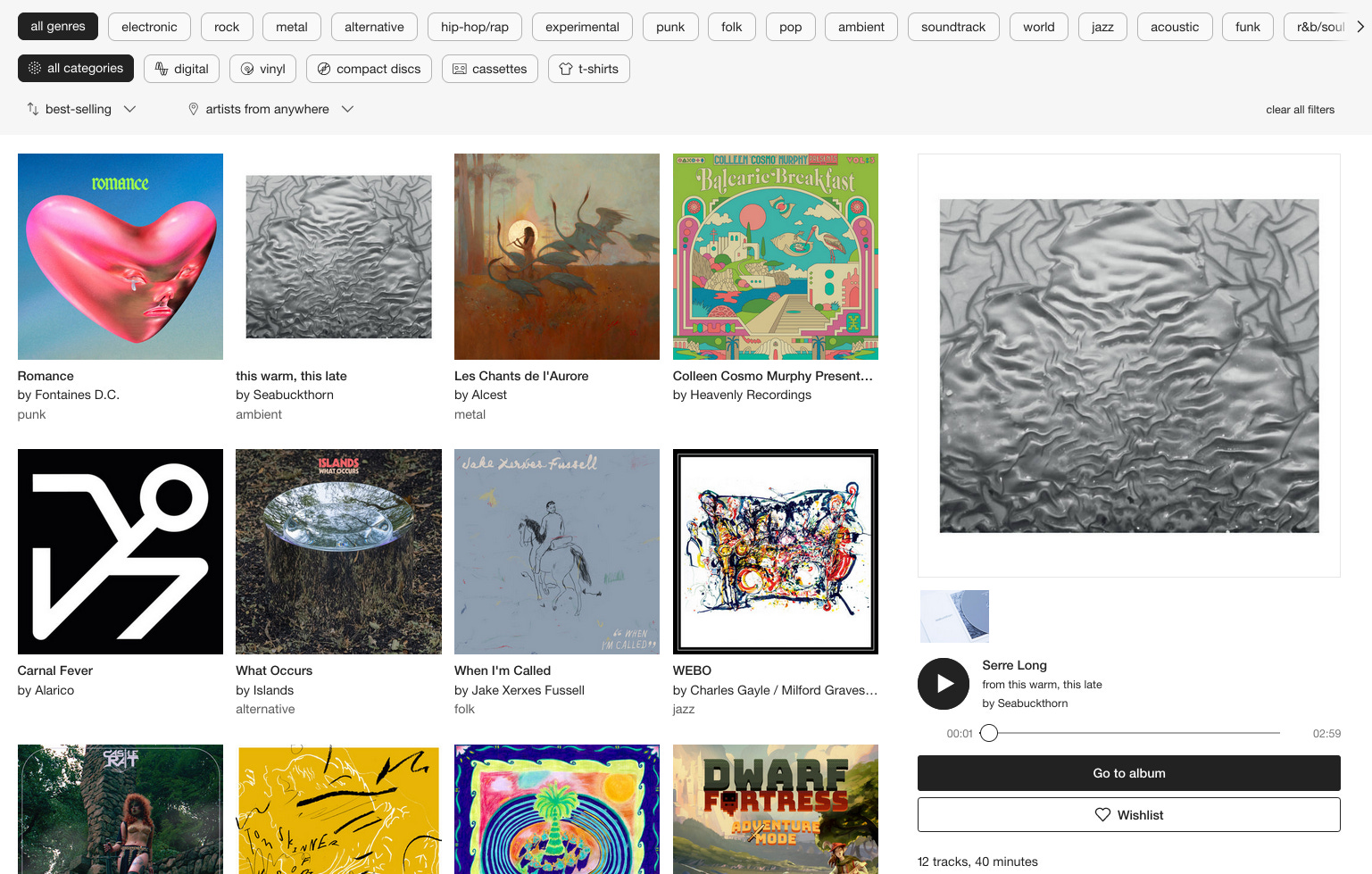The width and height of the screenshot is (1372, 874).
Task: Choose the soundtrack genre
Action: [x=953, y=27]
